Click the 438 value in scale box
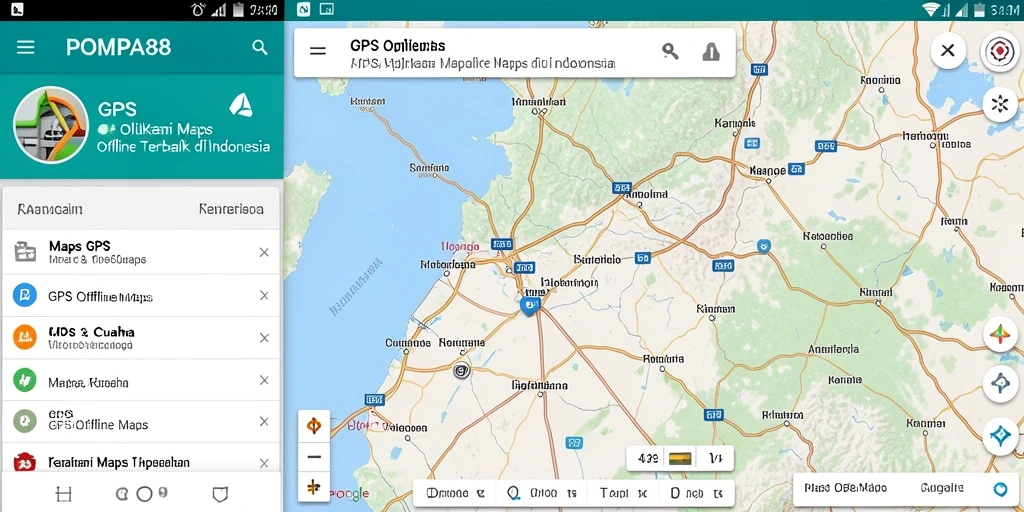 coord(647,458)
